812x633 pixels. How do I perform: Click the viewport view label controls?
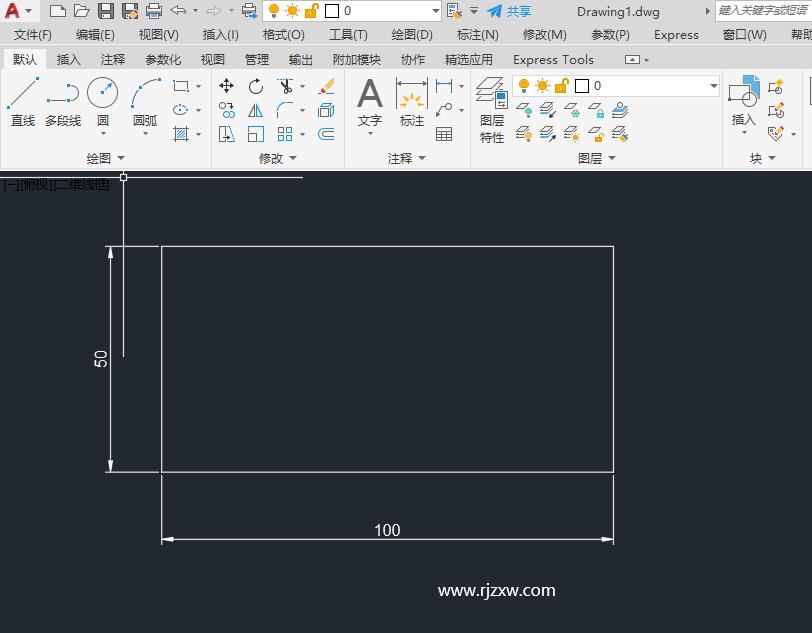point(56,184)
